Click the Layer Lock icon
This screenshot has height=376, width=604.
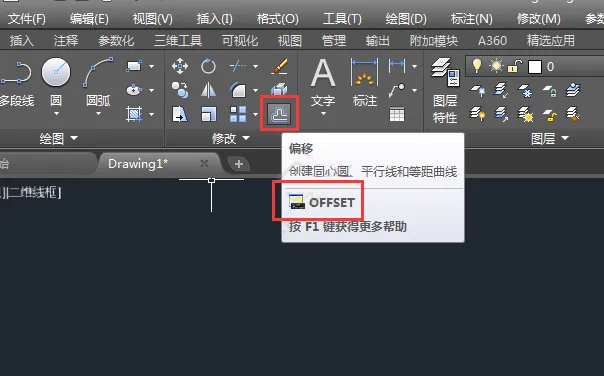tap(550, 91)
